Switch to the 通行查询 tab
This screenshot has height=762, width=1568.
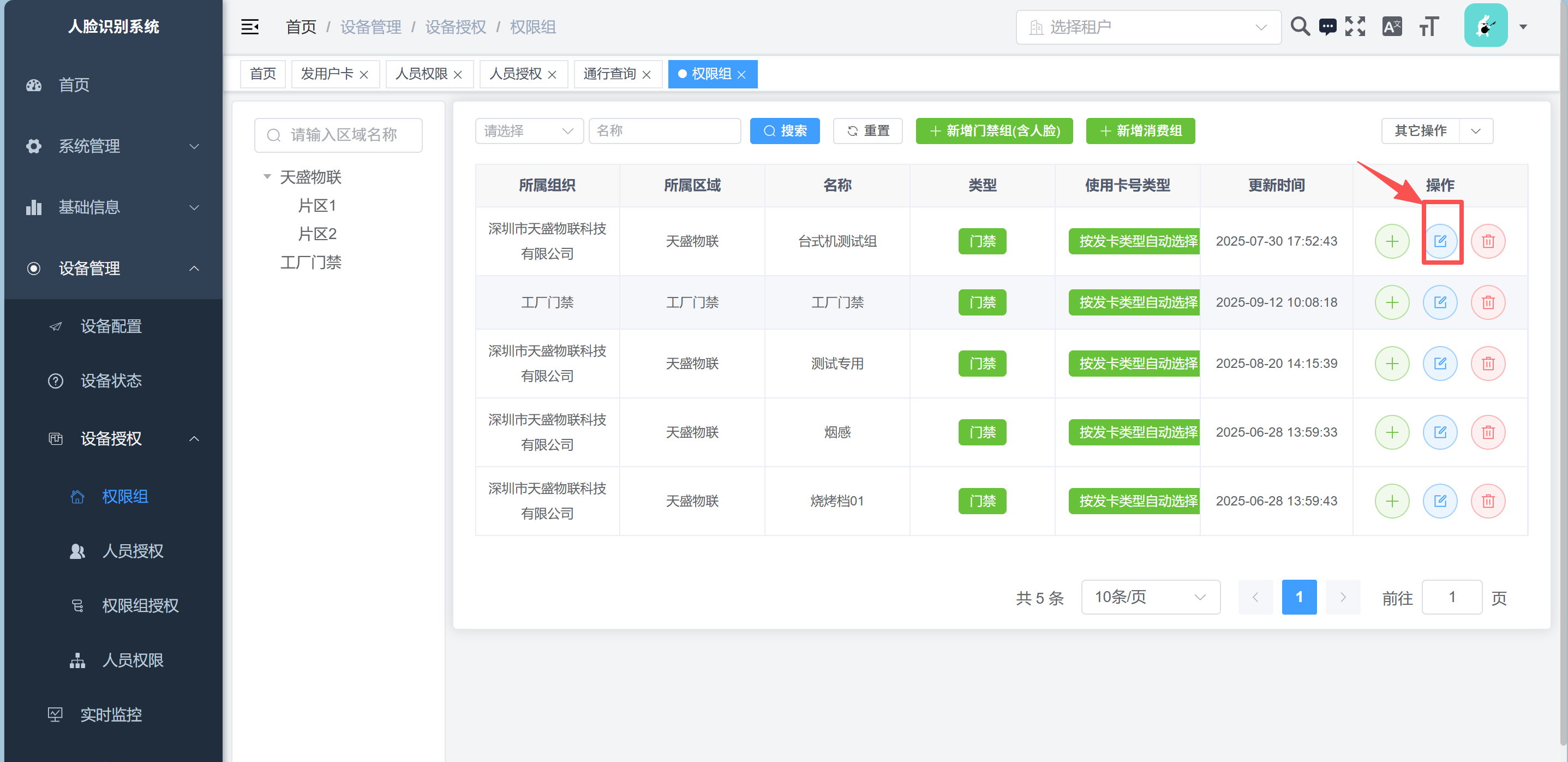(609, 74)
